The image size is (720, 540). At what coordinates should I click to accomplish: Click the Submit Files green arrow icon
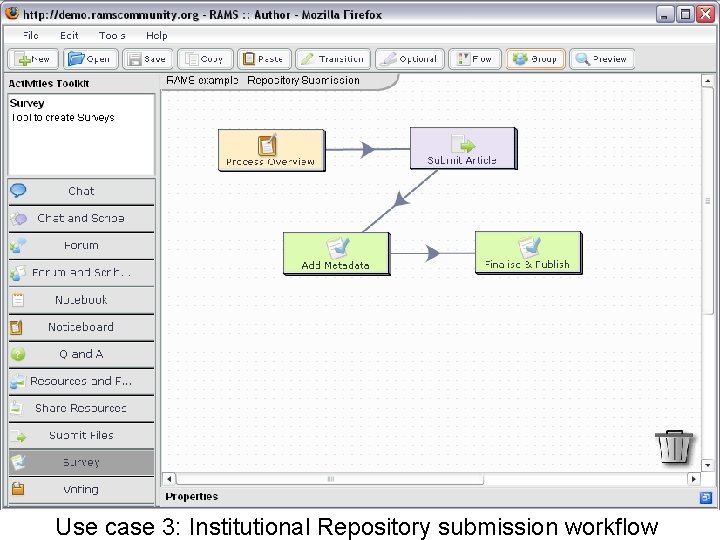(x=18, y=436)
